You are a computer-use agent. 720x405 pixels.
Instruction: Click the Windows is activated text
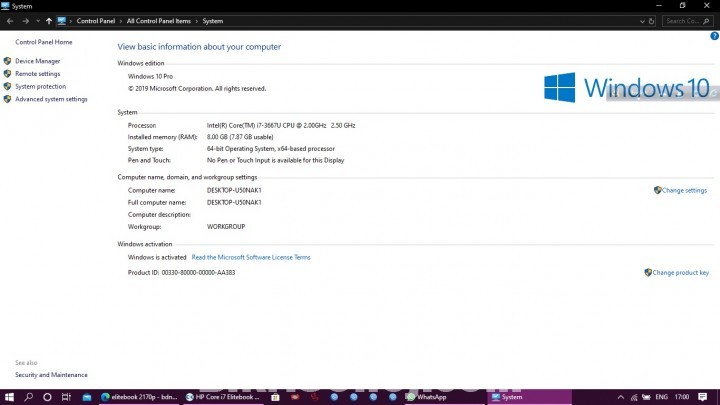pyautogui.click(x=157, y=258)
